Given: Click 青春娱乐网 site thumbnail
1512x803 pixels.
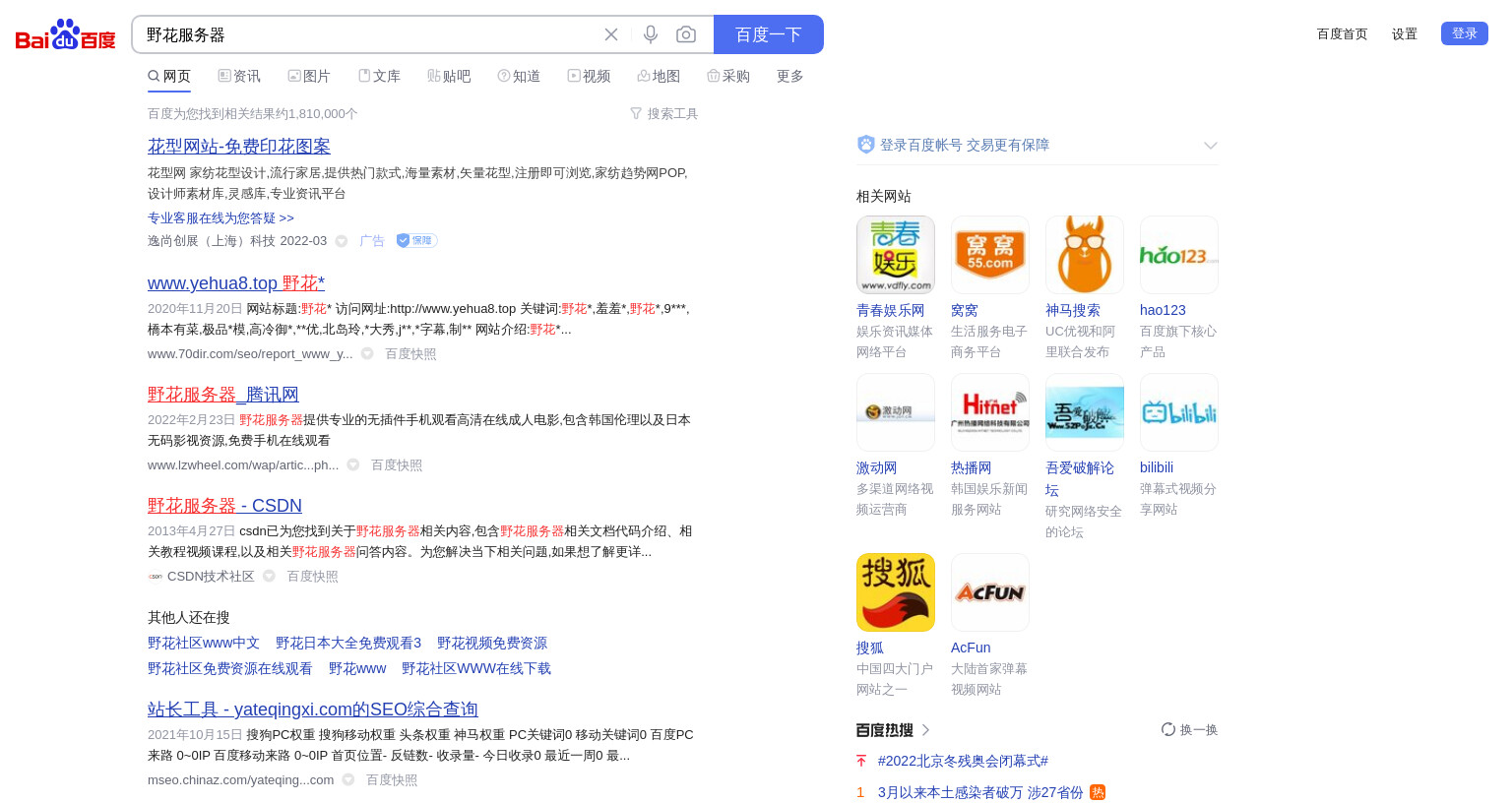Looking at the screenshot, I should [896, 255].
